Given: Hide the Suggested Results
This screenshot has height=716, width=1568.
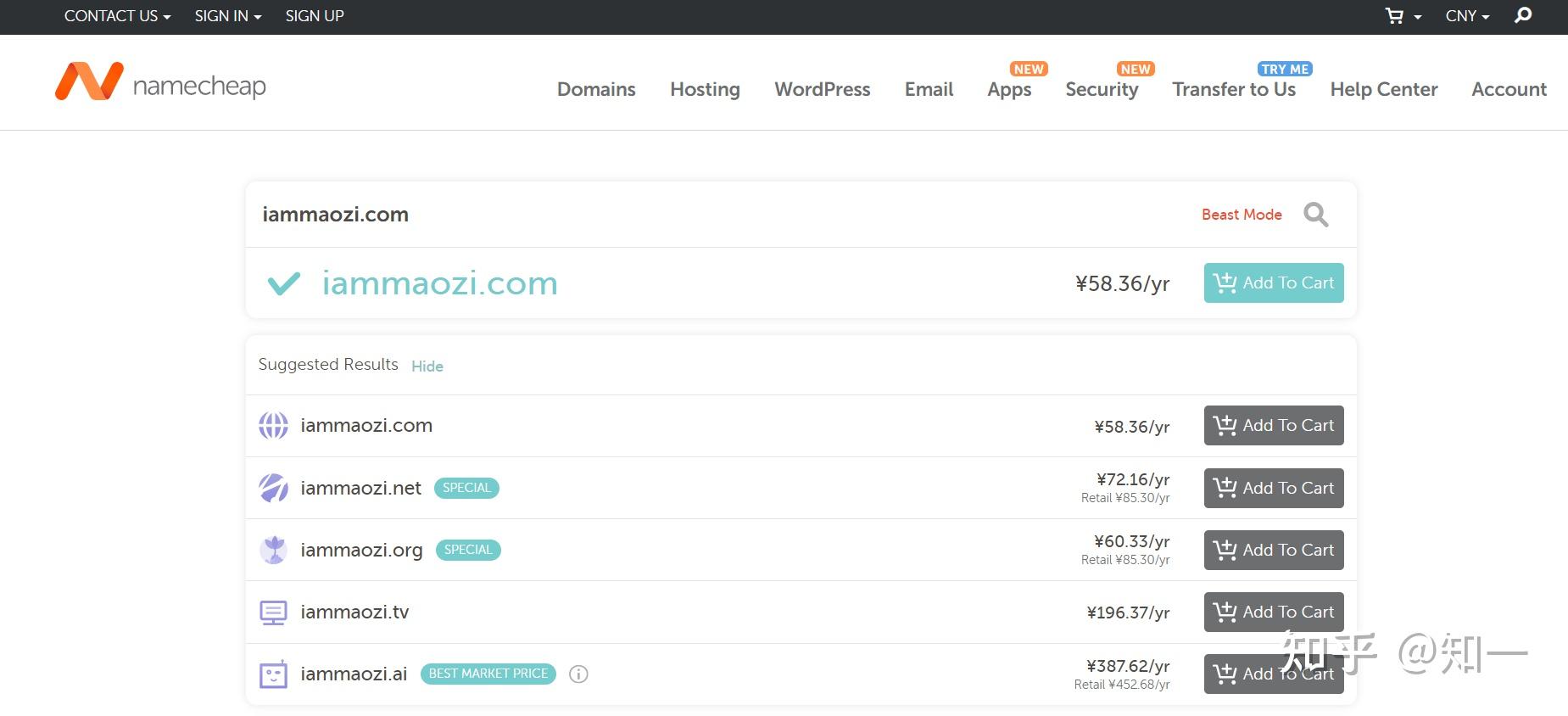Looking at the screenshot, I should pos(427,366).
